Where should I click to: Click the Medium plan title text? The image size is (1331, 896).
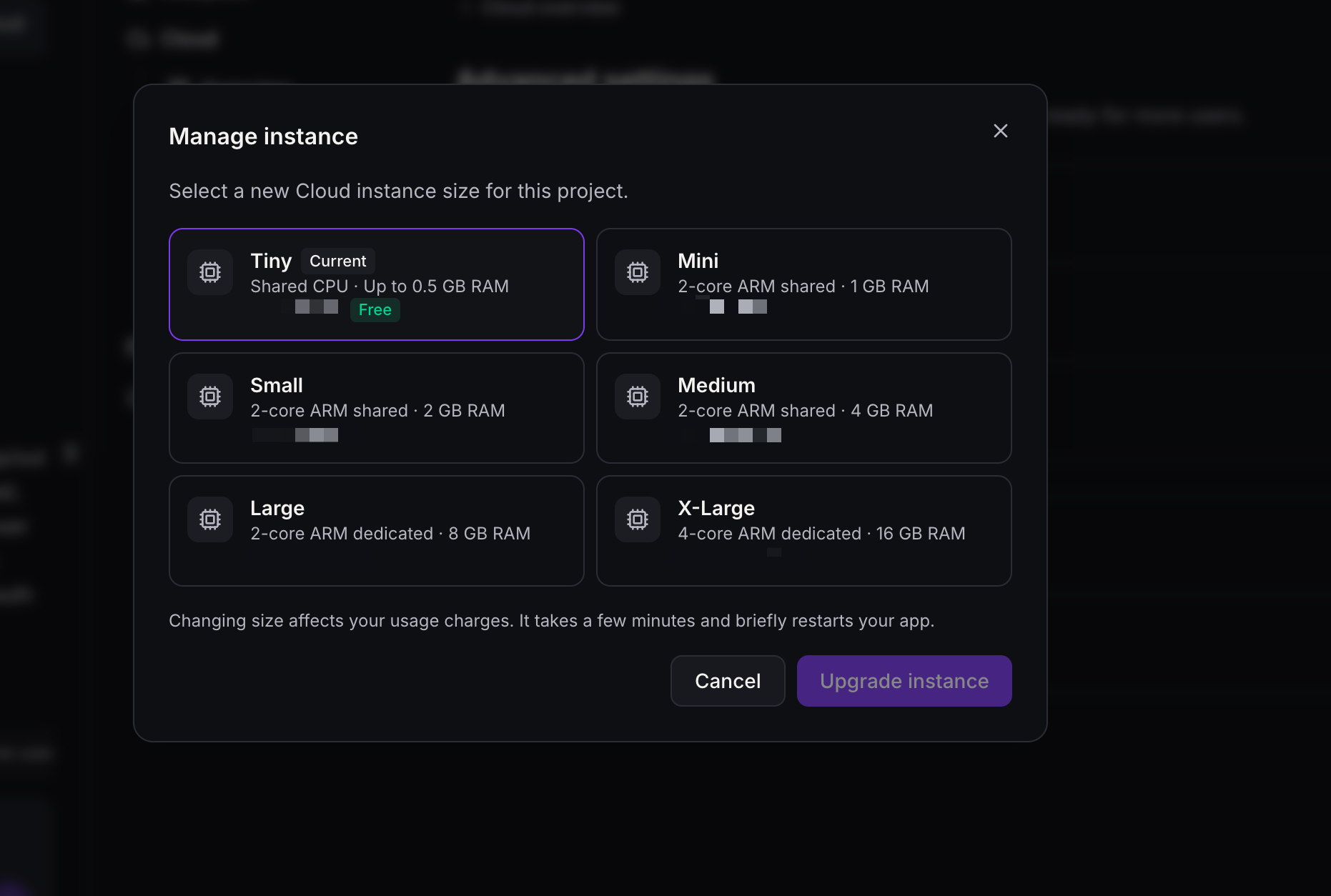716,385
